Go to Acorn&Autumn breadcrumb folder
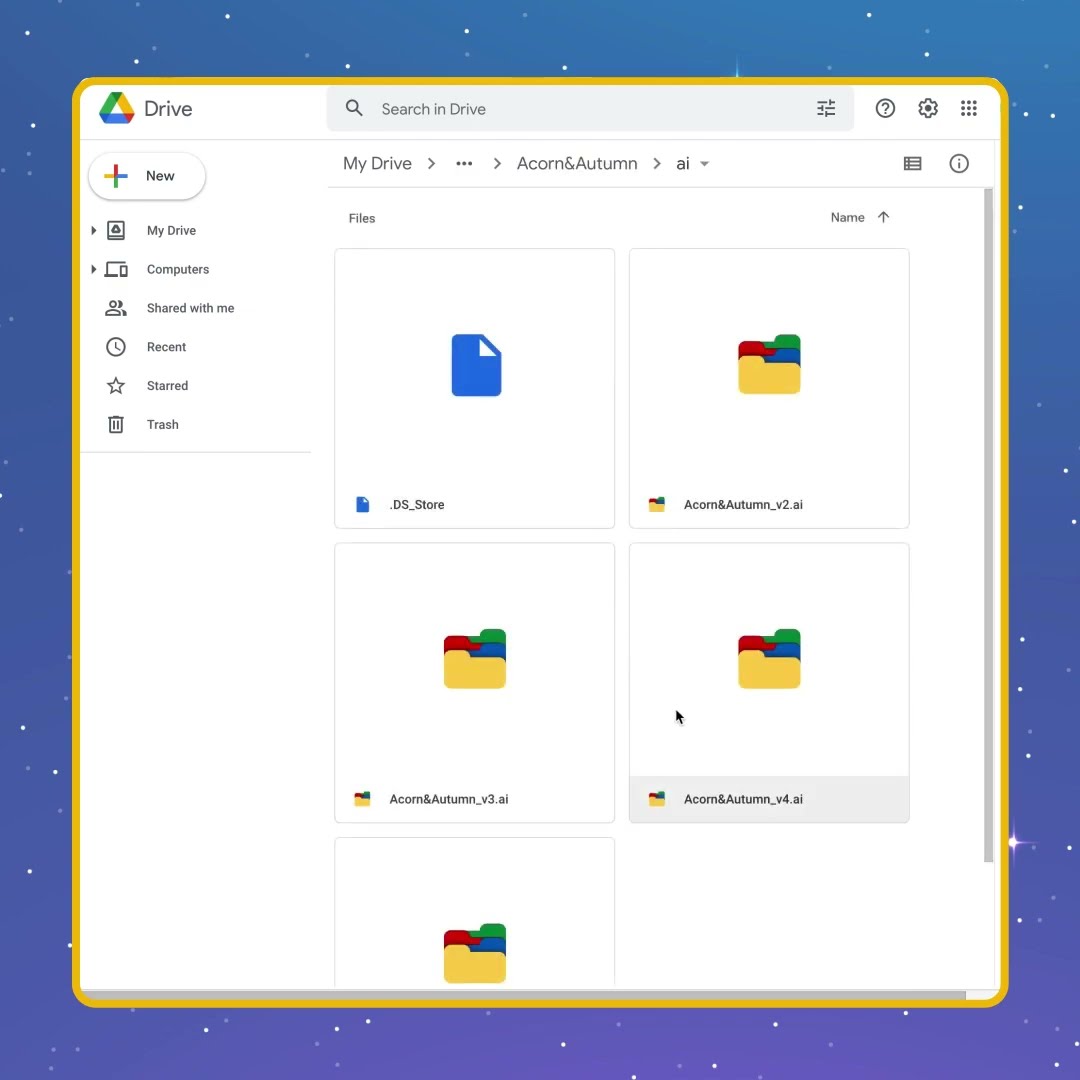 tap(577, 163)
